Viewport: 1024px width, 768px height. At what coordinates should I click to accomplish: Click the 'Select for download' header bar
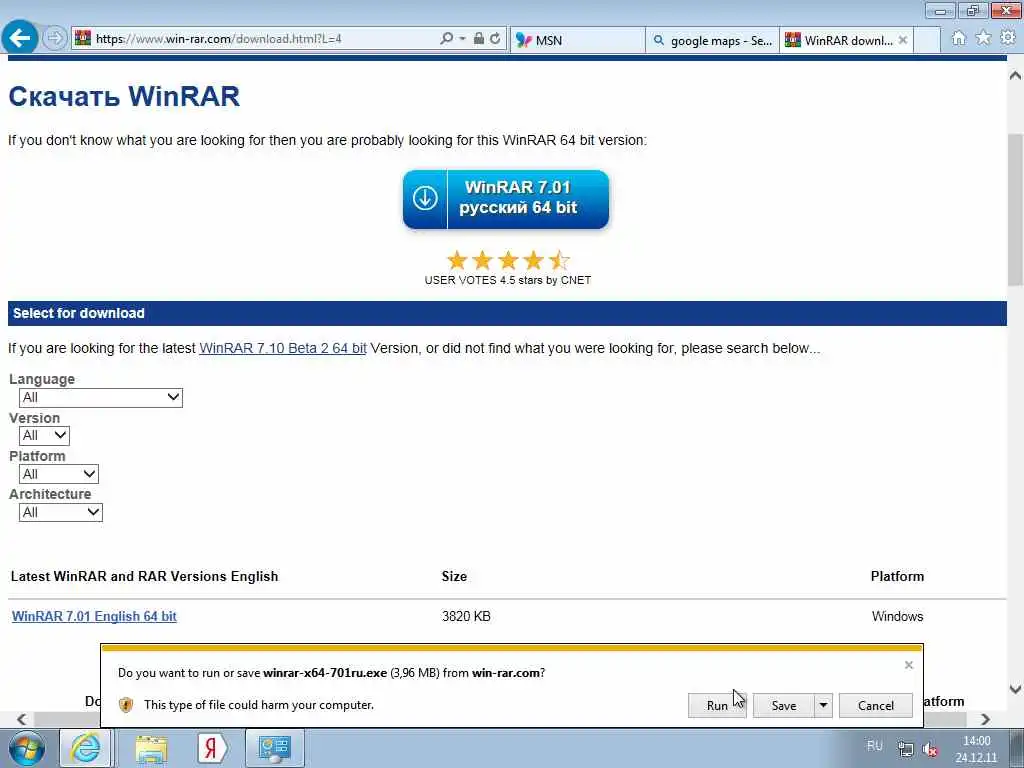(507, 313)
